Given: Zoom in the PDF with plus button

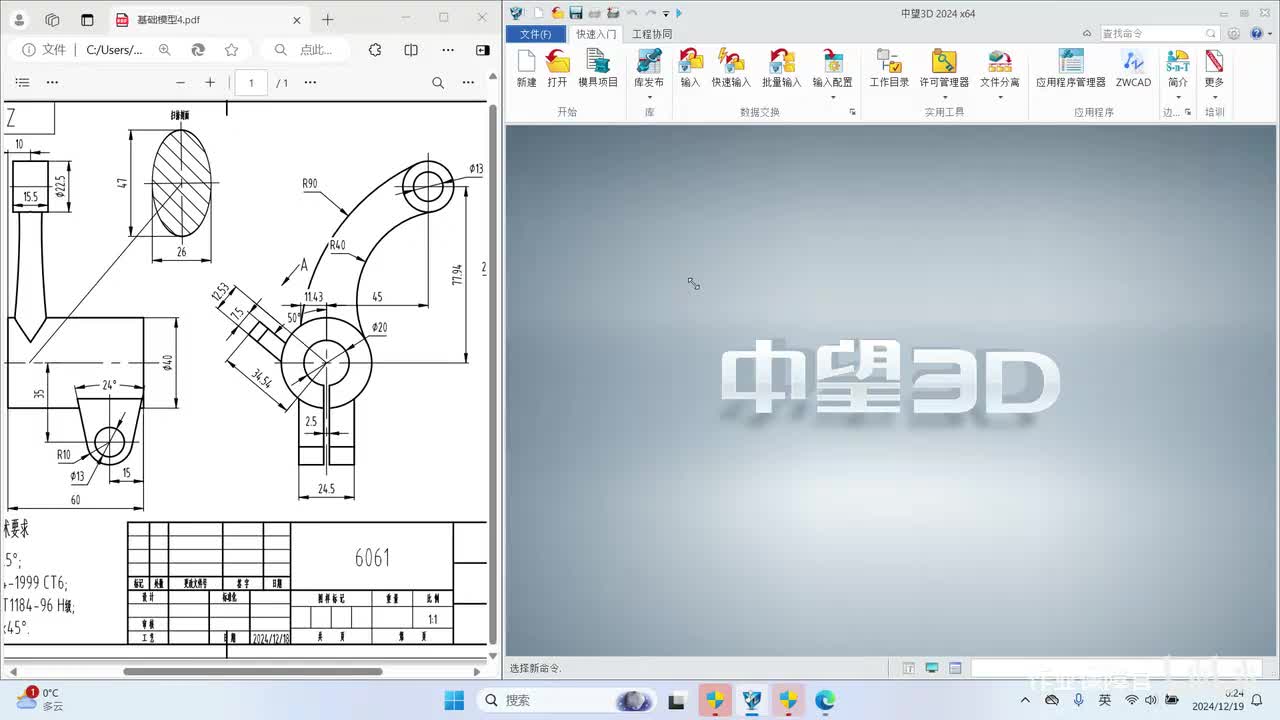Looking at the screenshot, I should pos(210,83).
